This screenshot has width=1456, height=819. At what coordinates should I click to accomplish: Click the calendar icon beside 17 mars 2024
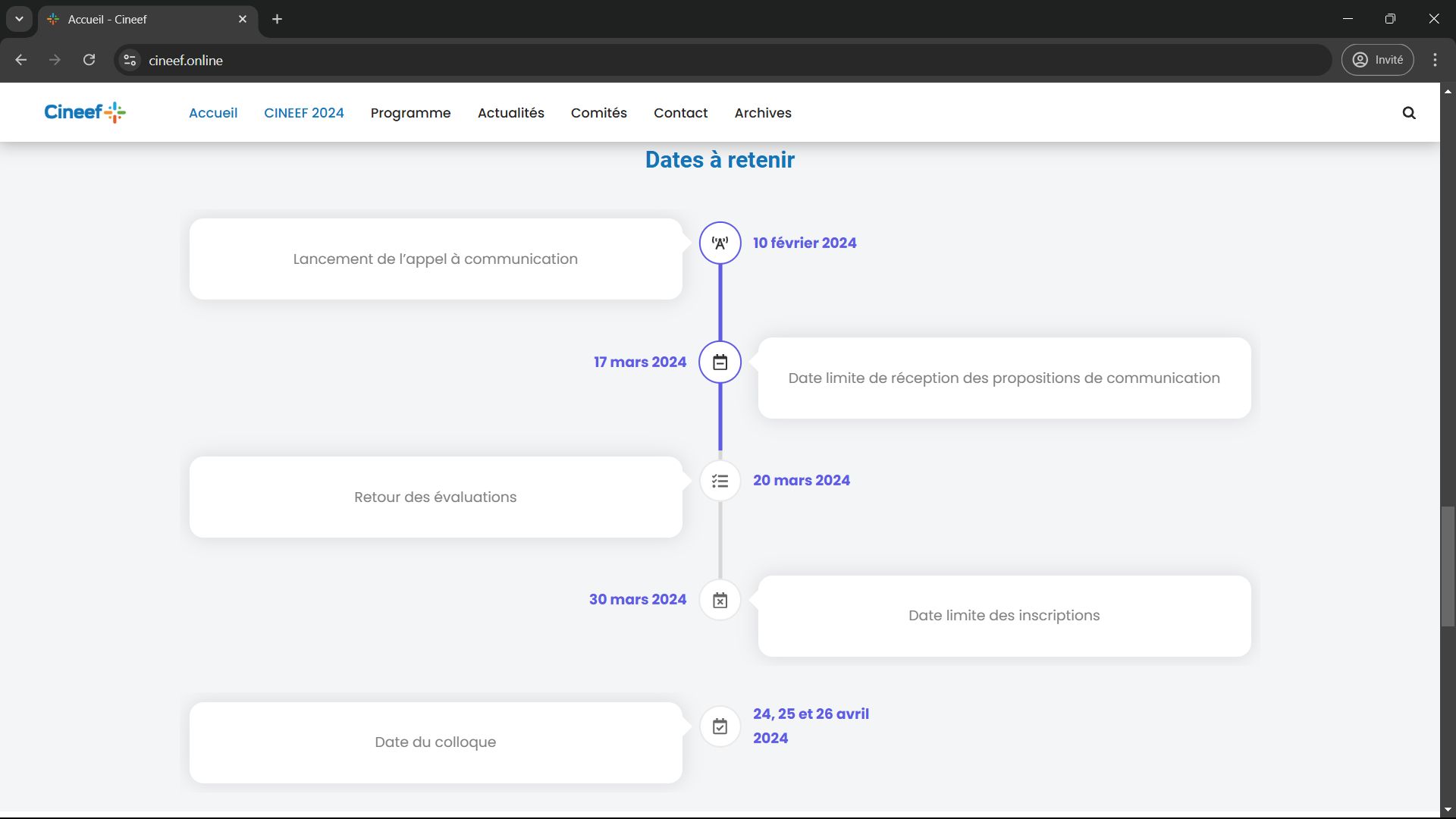[x=720, y=362]
